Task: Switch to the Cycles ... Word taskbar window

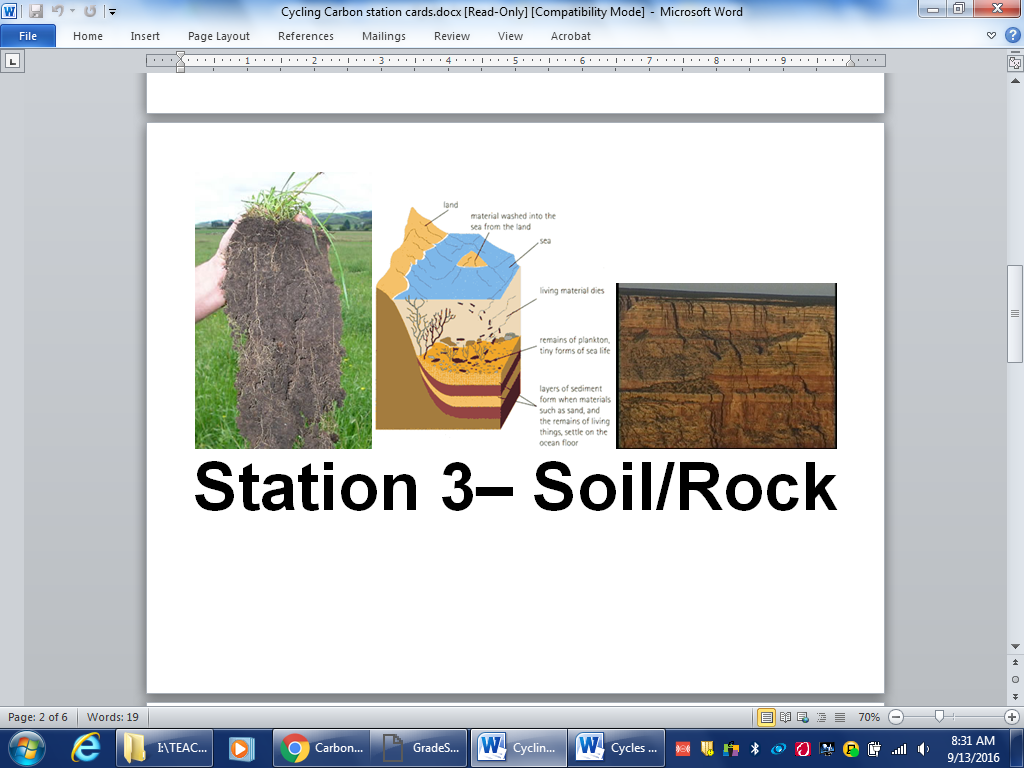Action: 616,748
